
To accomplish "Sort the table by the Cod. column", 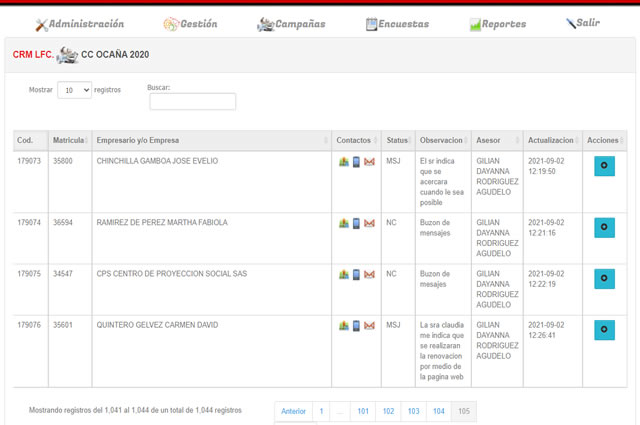I will [30, 140].
